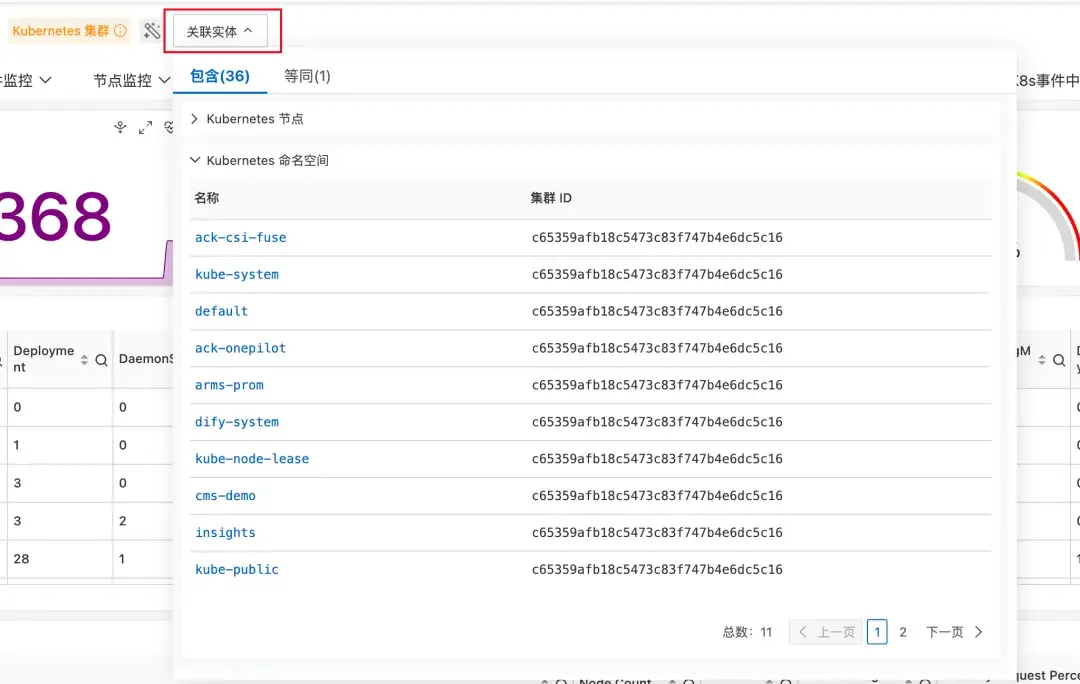Click the 上一页 previous page button
The width and height of the screenshot is (1080, 684).
(x=827, y=632)
